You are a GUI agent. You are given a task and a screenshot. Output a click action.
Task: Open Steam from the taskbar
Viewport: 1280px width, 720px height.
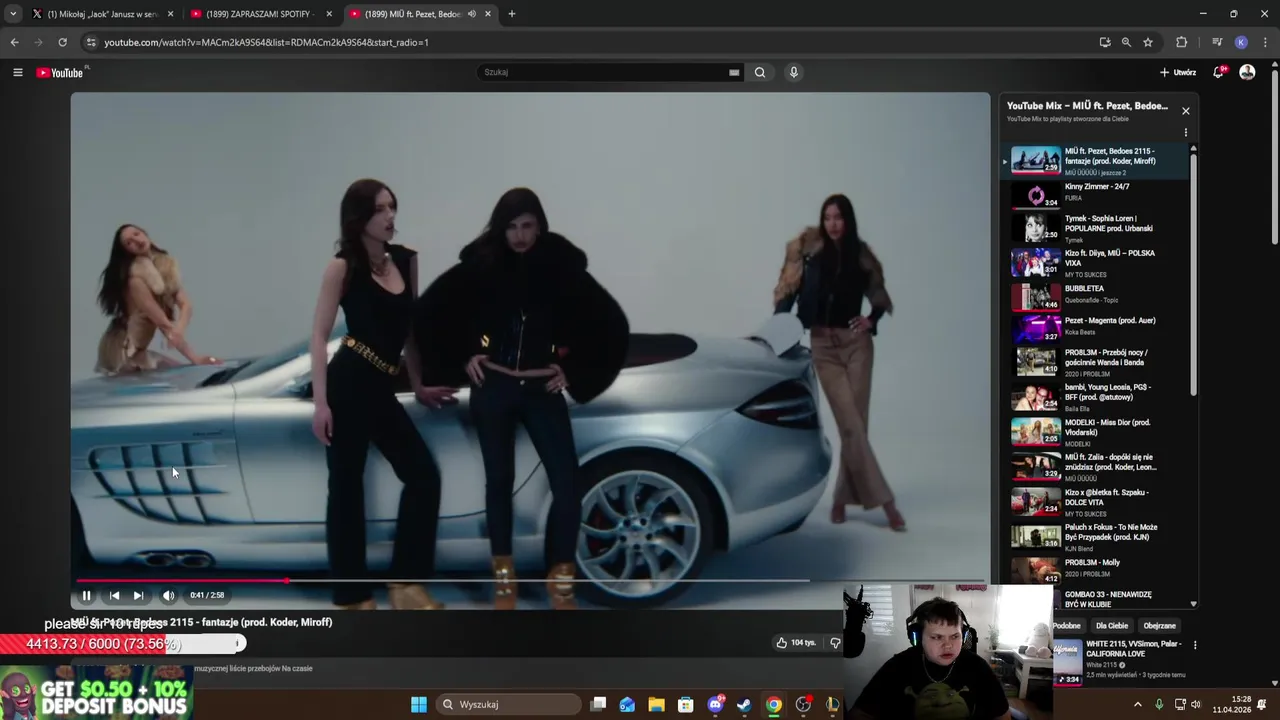(x=744, y=704)
